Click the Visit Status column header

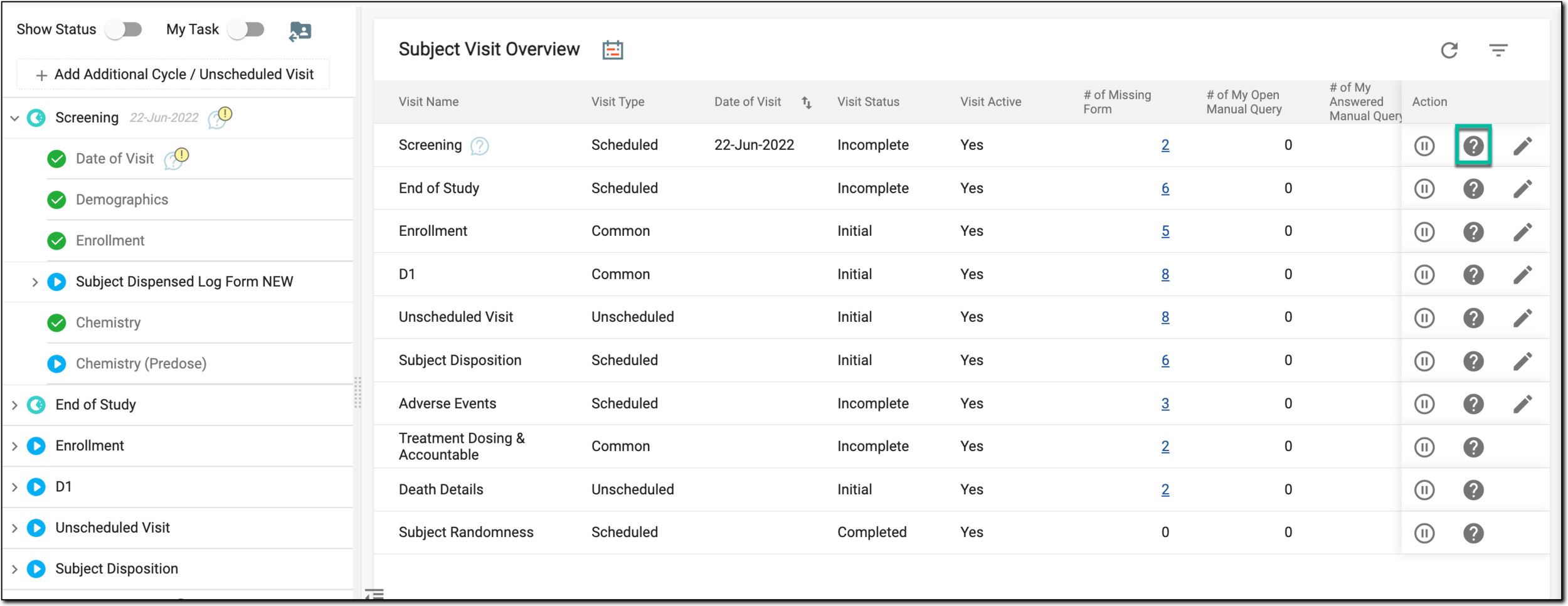[x=868, y=102]
